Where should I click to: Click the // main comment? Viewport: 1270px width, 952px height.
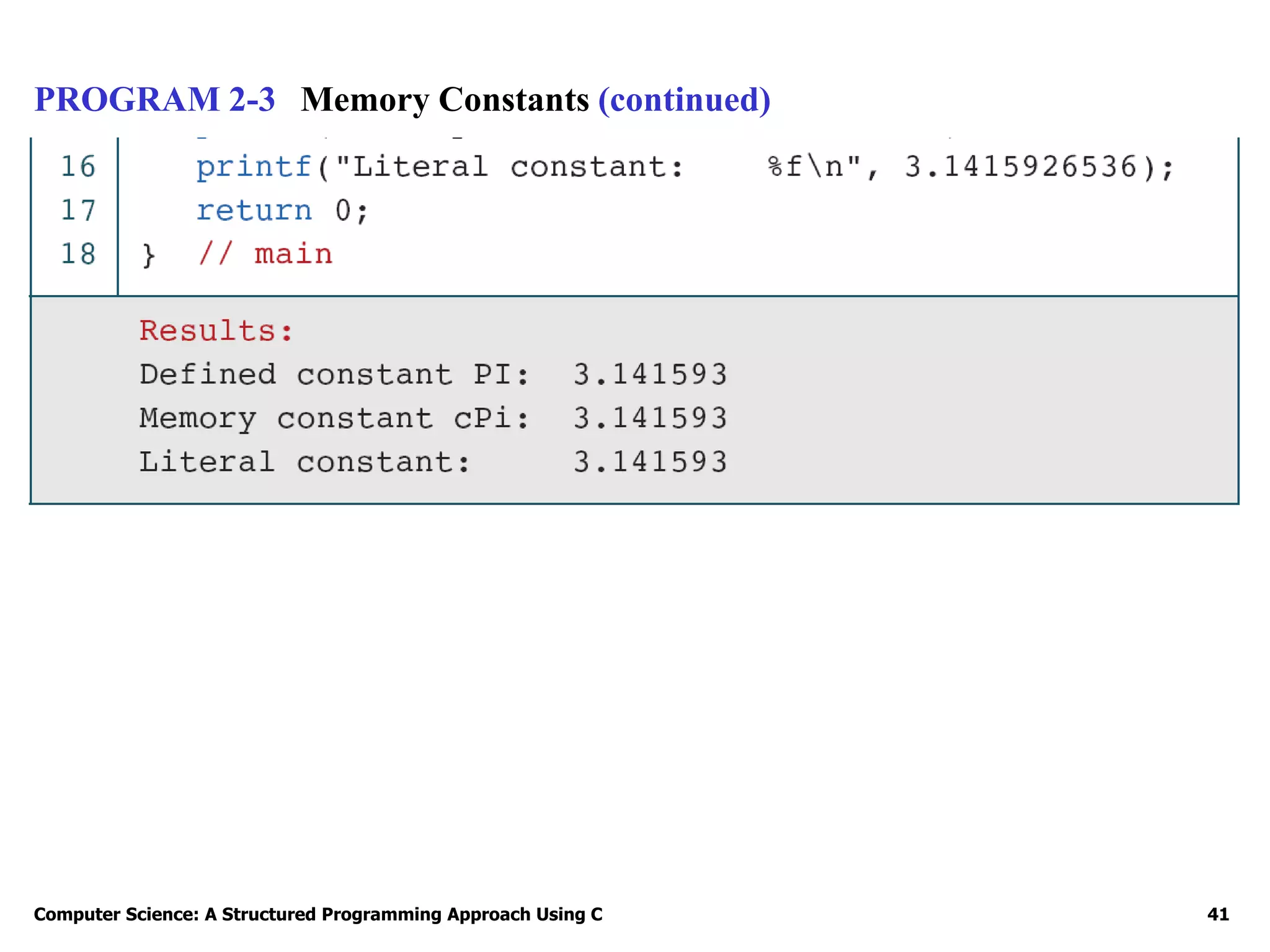click(265, 254)
